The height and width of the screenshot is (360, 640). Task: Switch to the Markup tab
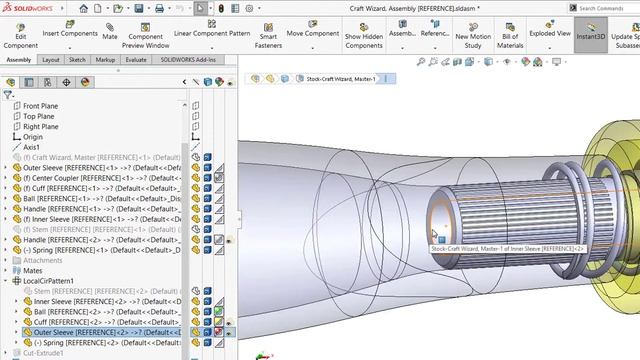105,60
